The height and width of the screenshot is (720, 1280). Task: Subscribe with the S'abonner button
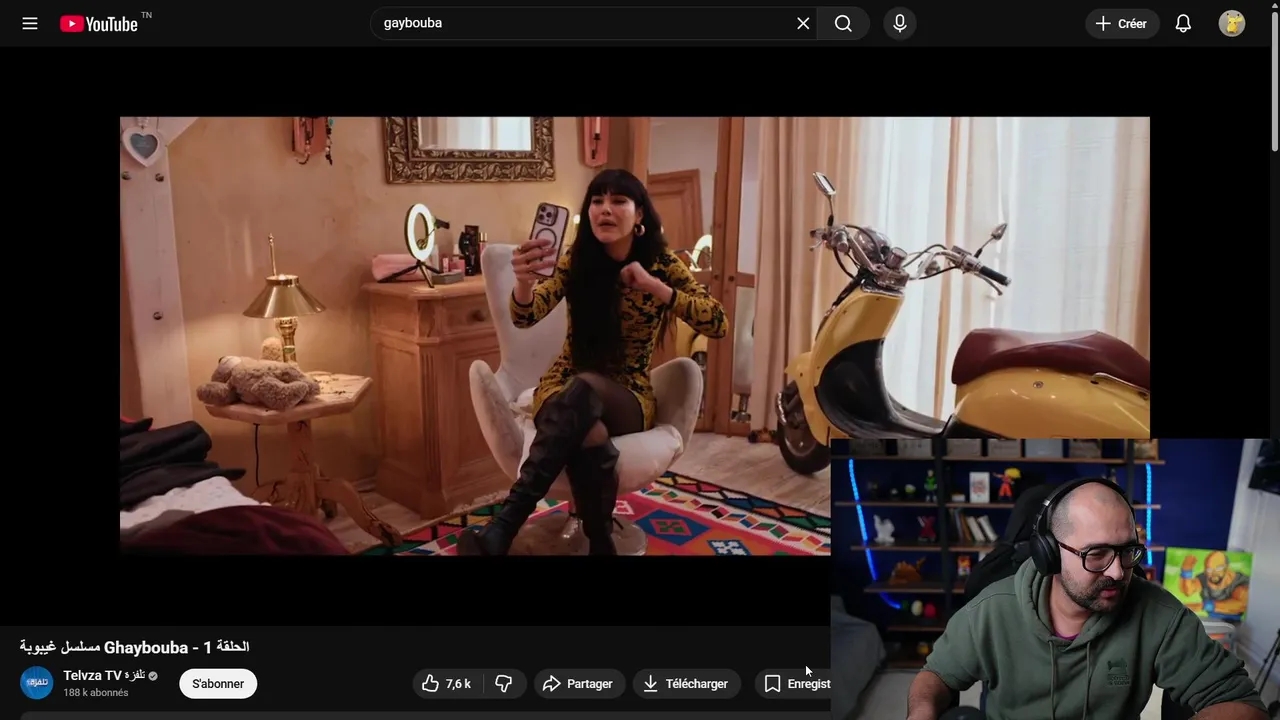pos(218,684)
